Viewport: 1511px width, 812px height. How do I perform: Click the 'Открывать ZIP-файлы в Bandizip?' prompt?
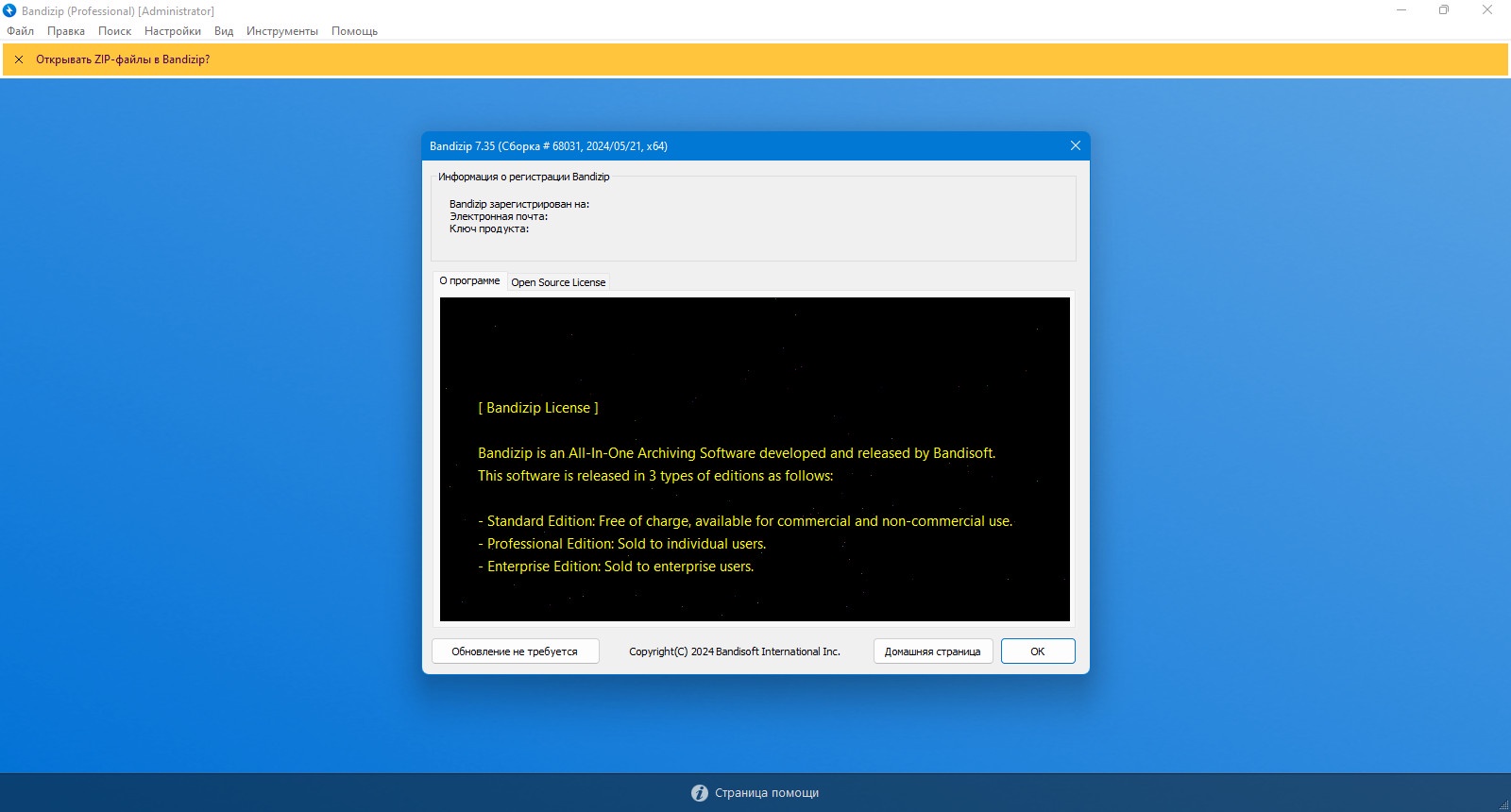[123, 59]
